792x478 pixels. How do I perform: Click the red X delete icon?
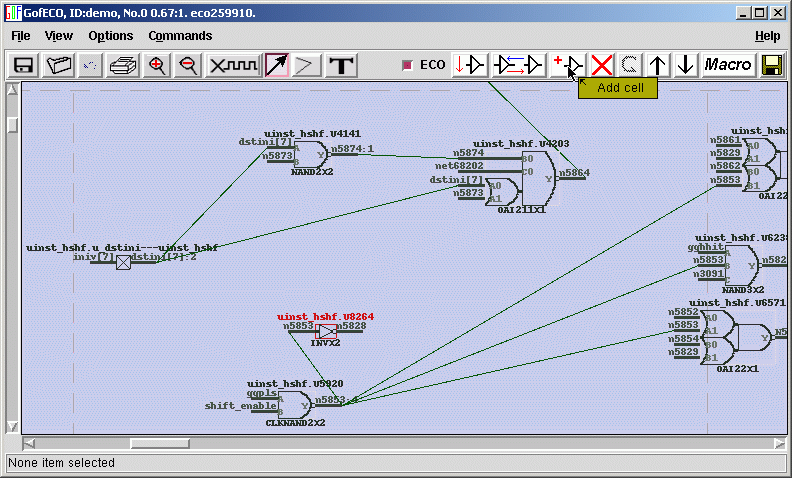pos(602,65)
